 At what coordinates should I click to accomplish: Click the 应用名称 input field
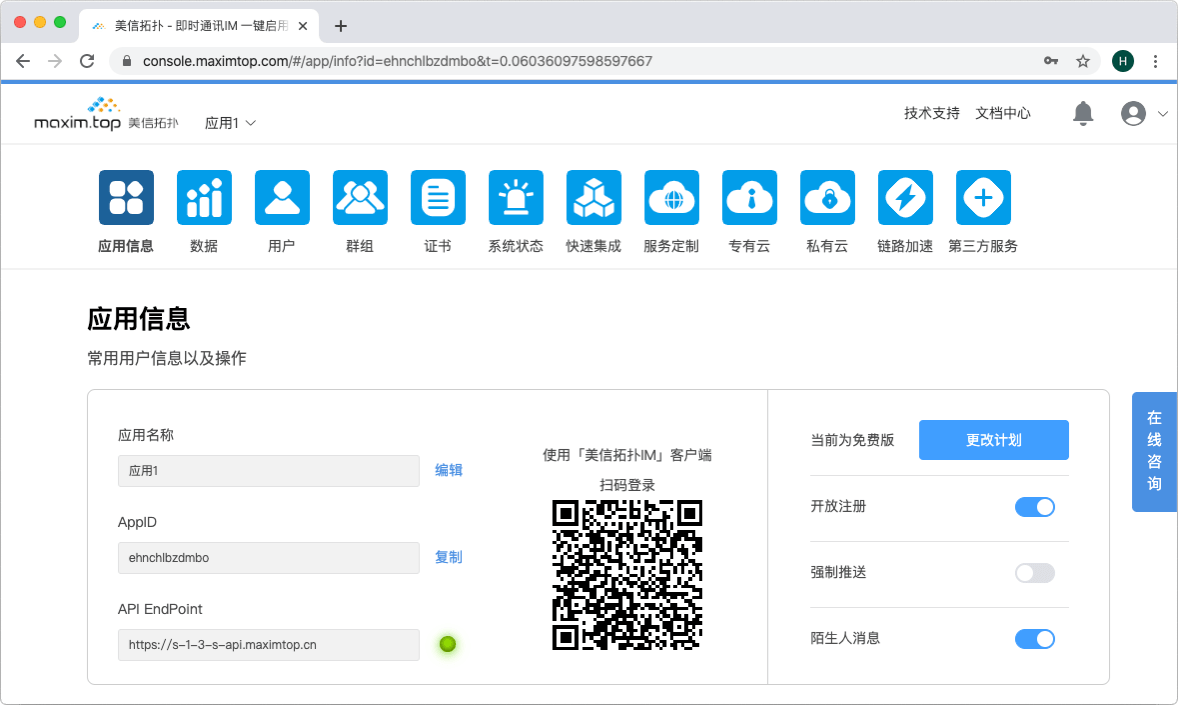[268, 471]
